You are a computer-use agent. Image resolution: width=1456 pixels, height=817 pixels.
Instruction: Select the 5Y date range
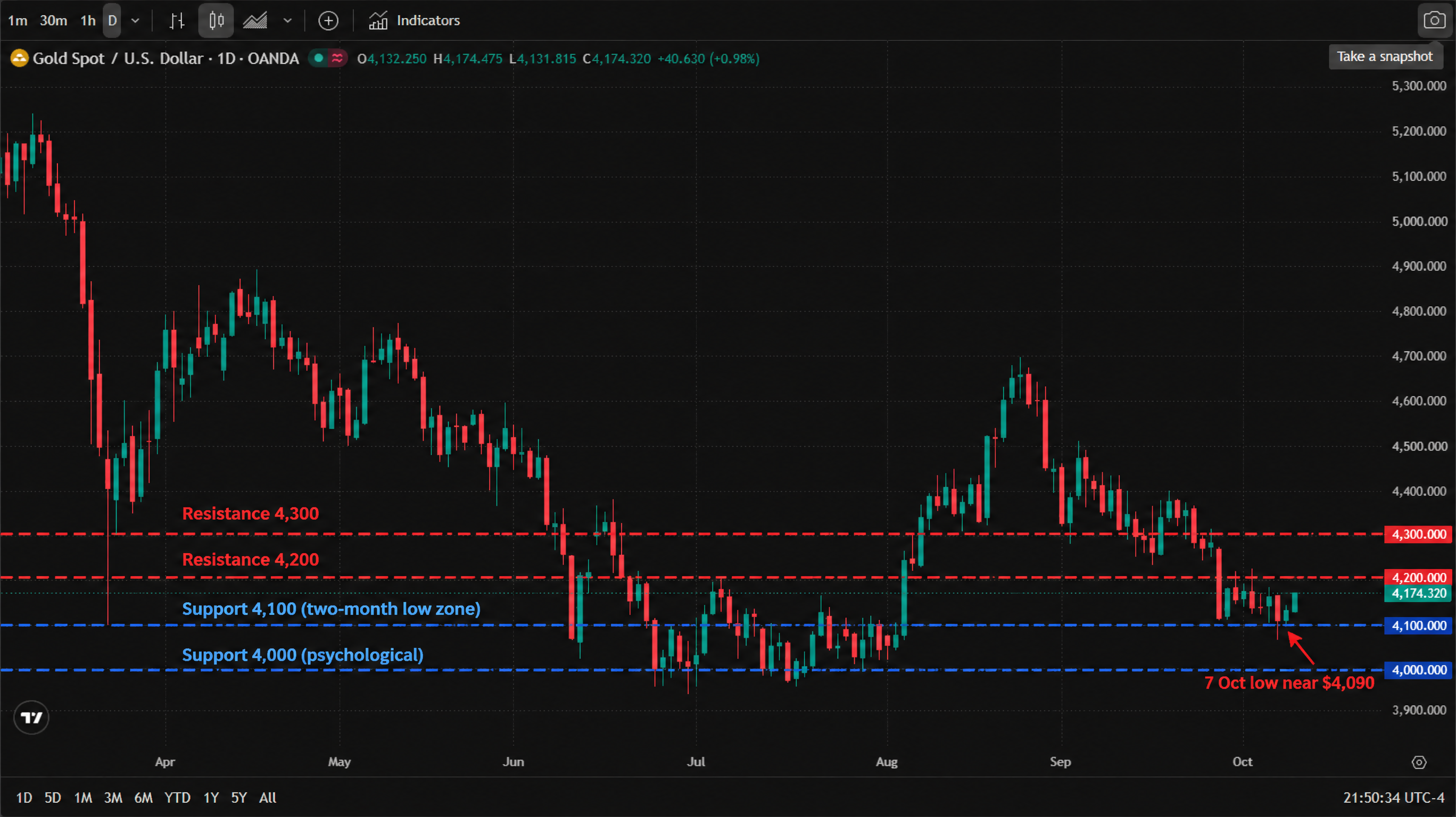[x=239, y=798]
